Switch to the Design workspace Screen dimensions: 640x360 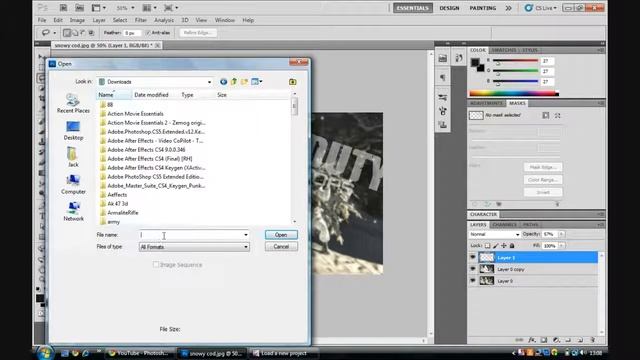tap(449, 8)
